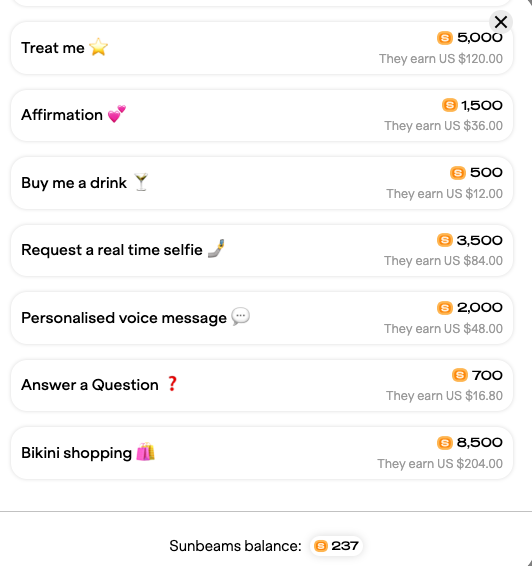Close the gift options popup
This screenshot has width=532, height=566.
coord(501,22)
